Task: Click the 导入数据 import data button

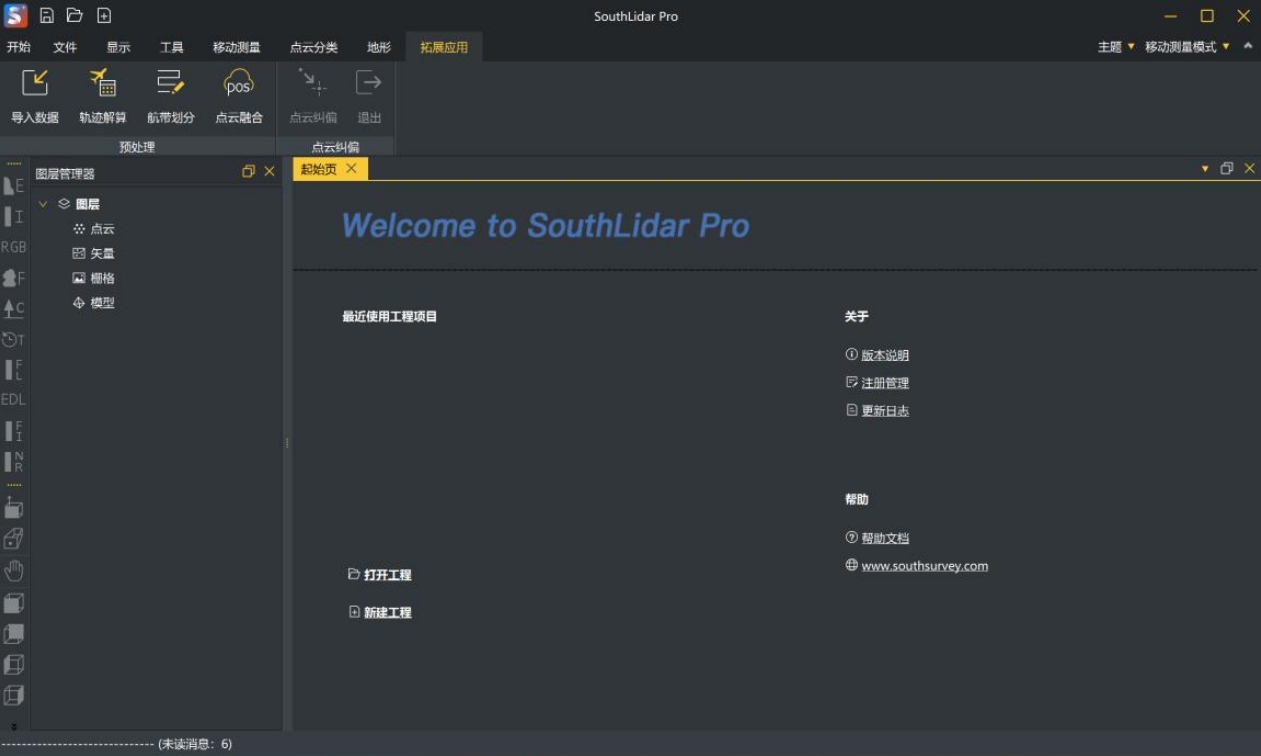Action: tap(35, 97)
